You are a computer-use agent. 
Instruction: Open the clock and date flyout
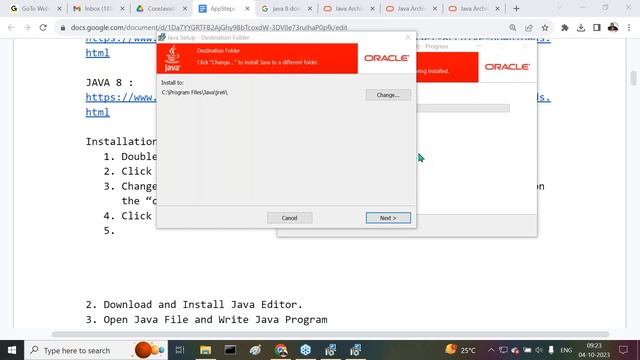[594, 350]
